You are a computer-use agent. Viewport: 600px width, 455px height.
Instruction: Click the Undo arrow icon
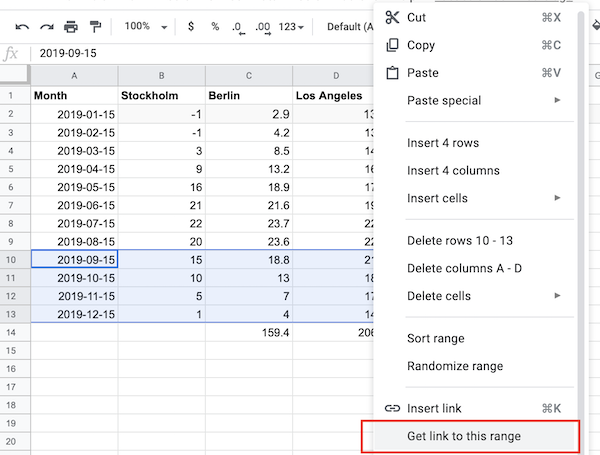22,26
